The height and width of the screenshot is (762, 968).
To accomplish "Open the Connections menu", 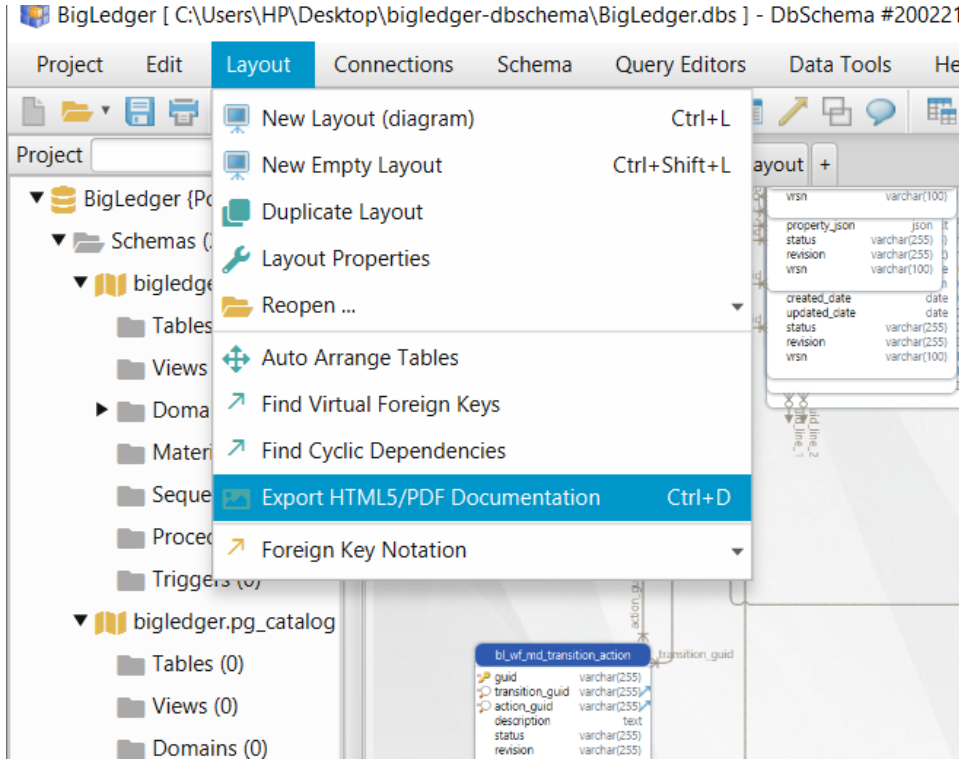I will point(393,64).
